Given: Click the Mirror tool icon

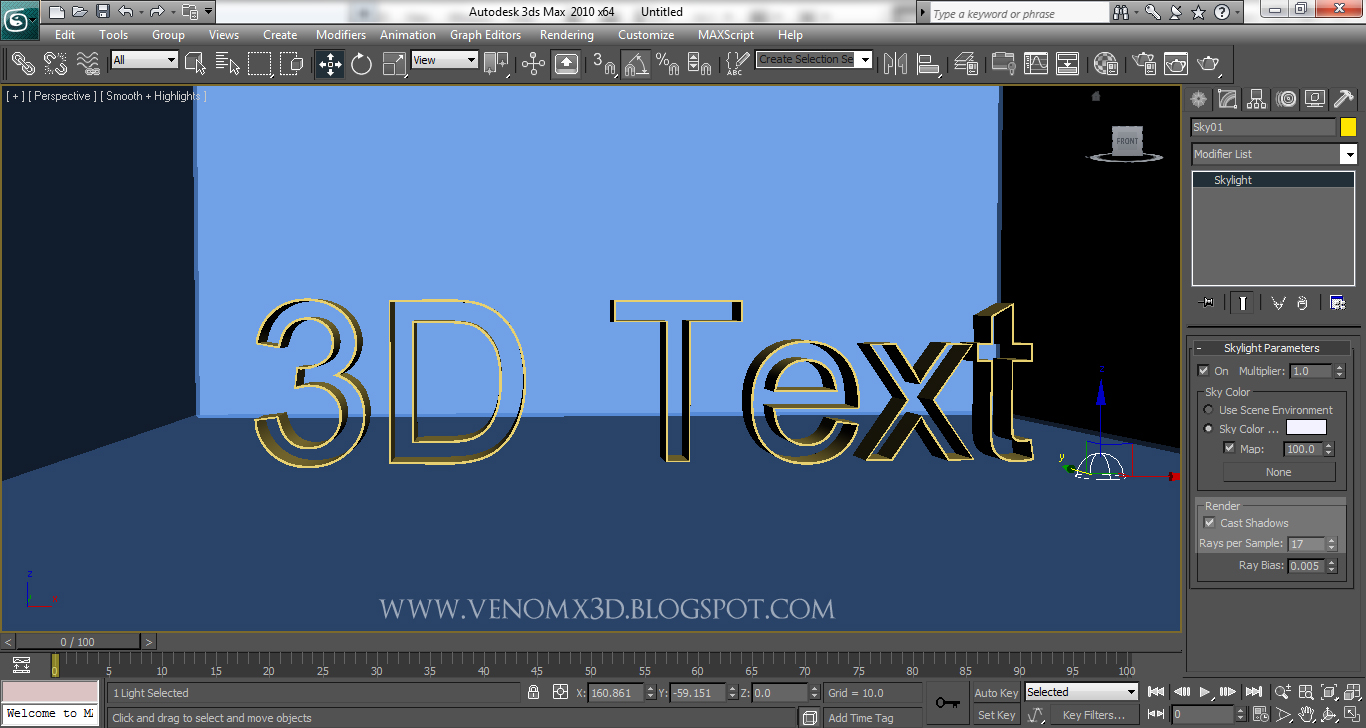Looking at the screenshot, I should click(895, 63).
